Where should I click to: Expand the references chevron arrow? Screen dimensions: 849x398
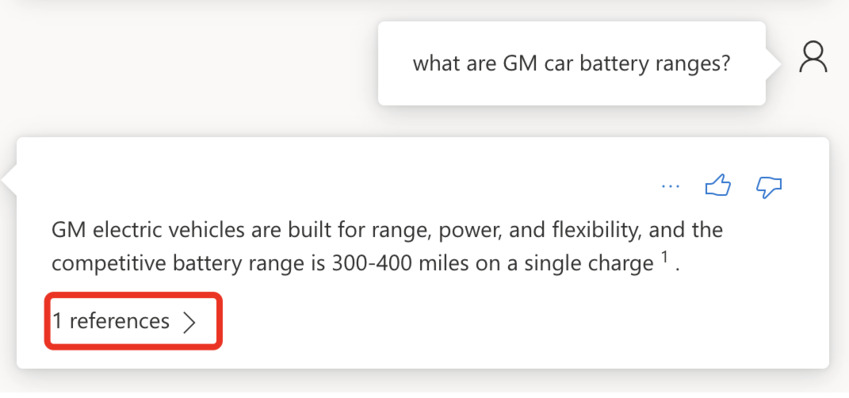coord(188,322)
